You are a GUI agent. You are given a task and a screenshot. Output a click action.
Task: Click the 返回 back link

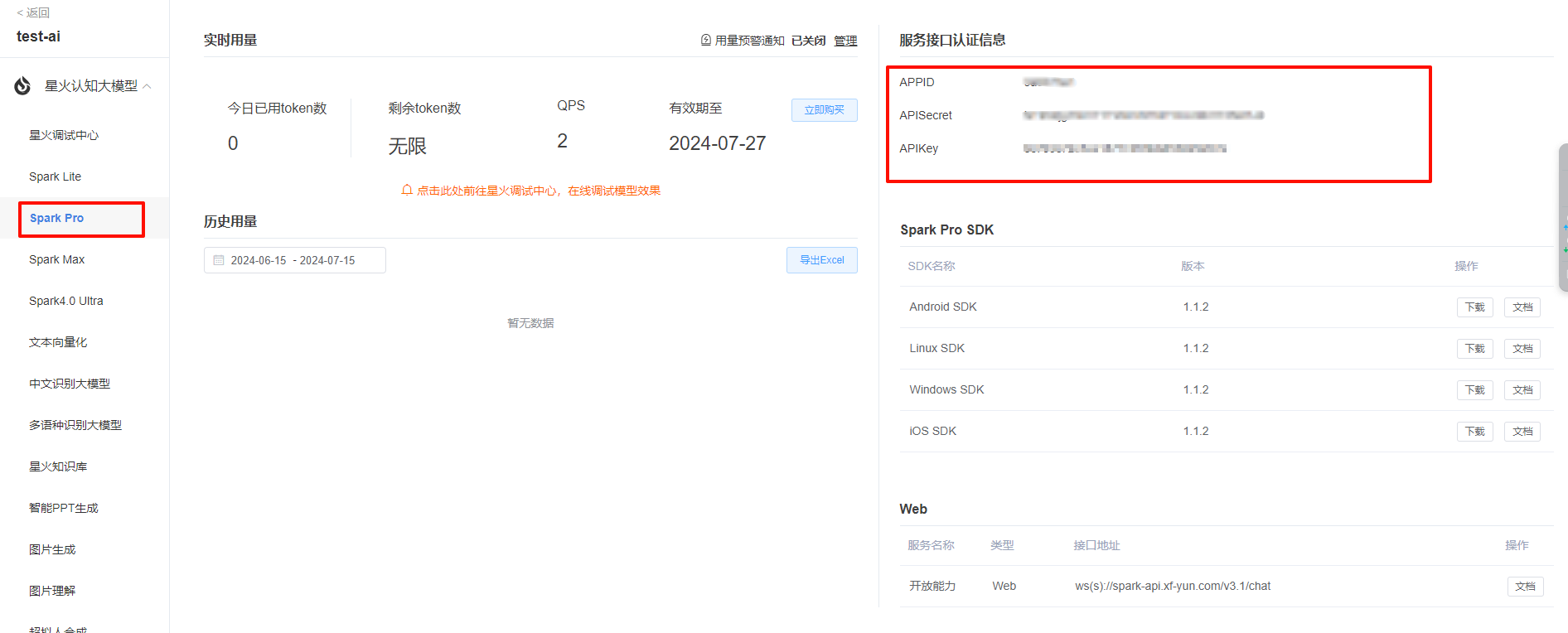[x=33, y=12]
